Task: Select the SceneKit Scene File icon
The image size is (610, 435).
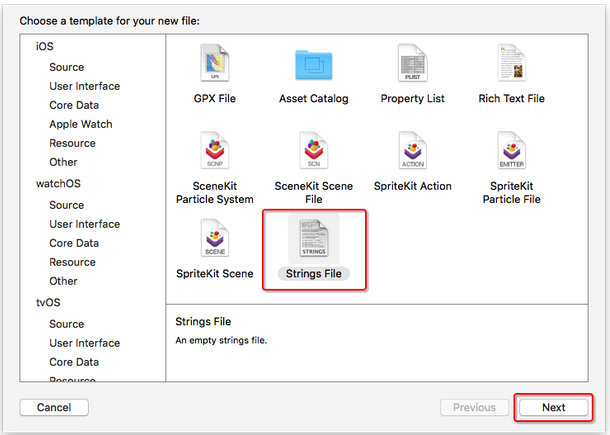Action: point(313,152)
